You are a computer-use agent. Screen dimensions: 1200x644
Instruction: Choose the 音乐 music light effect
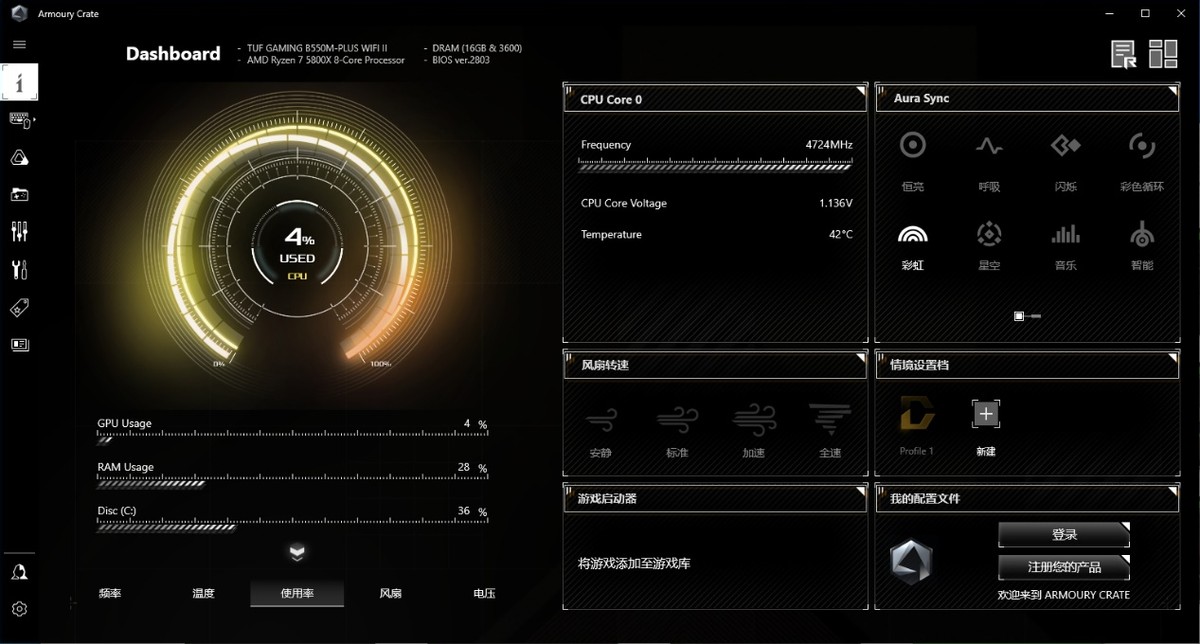point(1065,245)
